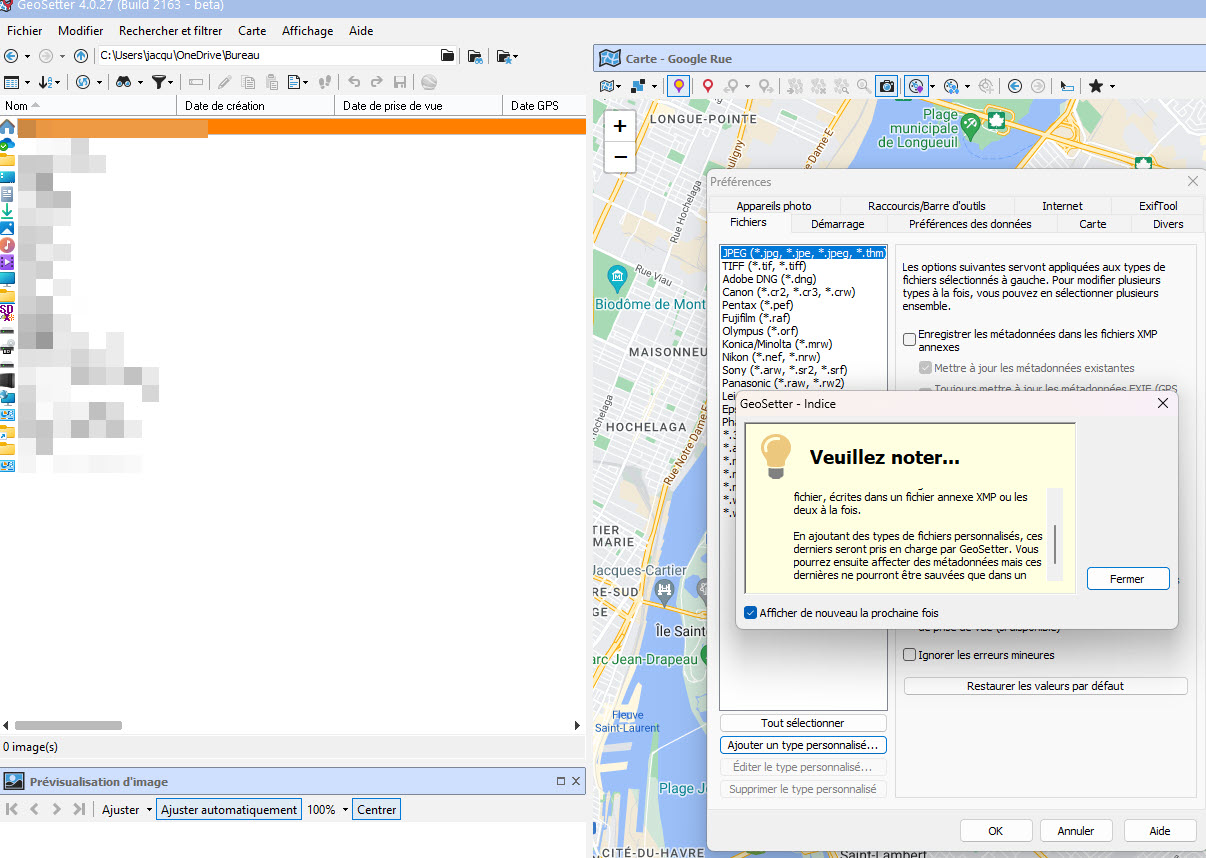The width and height of the screenshot is (1206, 858).
Task: Expand the filter funnel dropdown arrow
Action: pyautogui.click(x=171, y=82)
